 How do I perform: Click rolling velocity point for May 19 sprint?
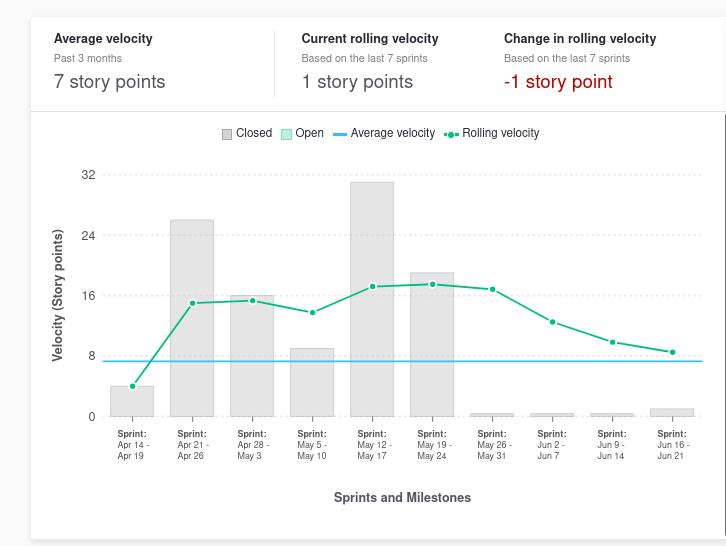432,284
